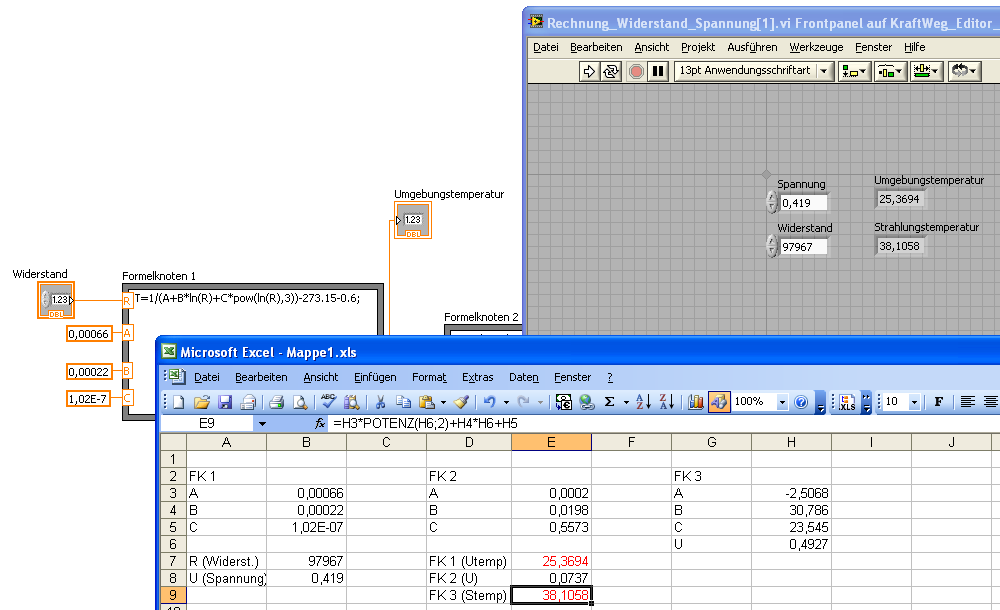Viewport: 1000px width, 610px height.
Task: Open Excel's Format menu
Action: [x=429, y=377]
